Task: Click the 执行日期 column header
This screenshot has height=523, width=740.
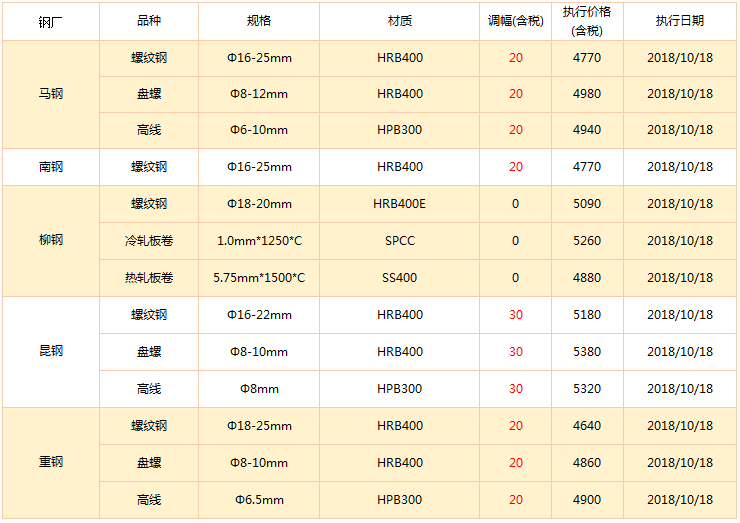Action: (x=680, y=21)
